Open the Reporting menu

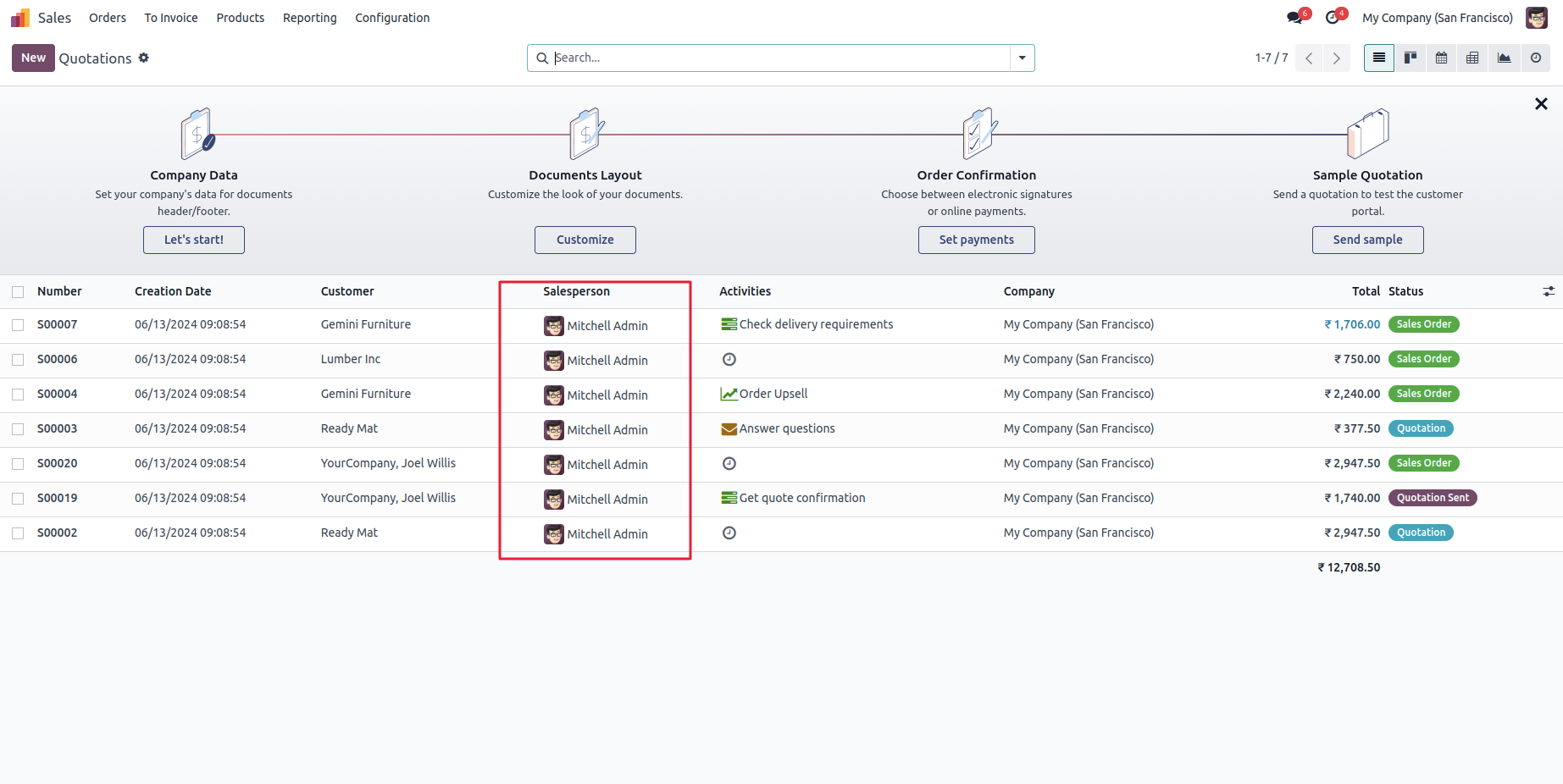click(x=309, y=18)
